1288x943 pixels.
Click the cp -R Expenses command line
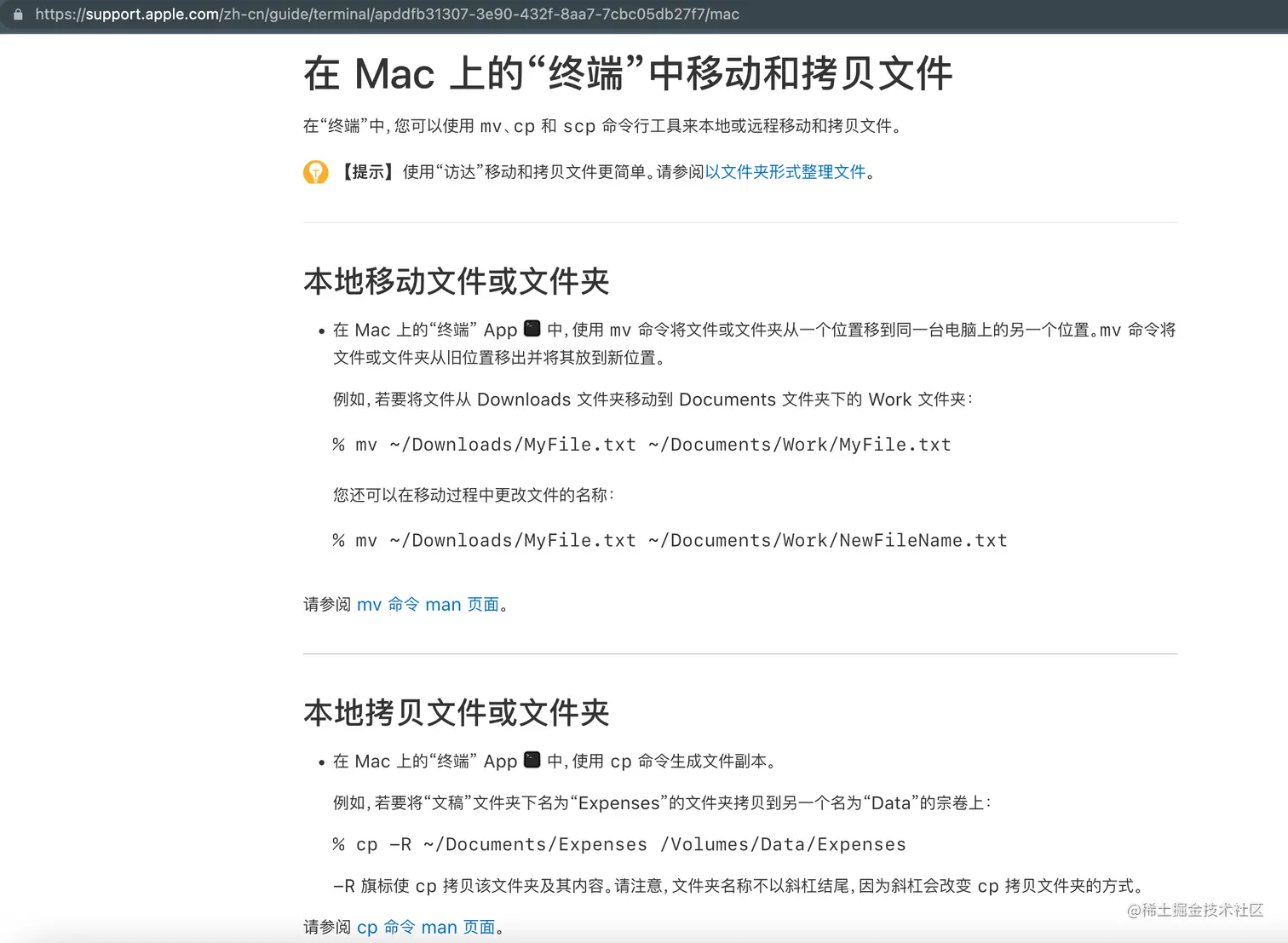click(619, 844)
